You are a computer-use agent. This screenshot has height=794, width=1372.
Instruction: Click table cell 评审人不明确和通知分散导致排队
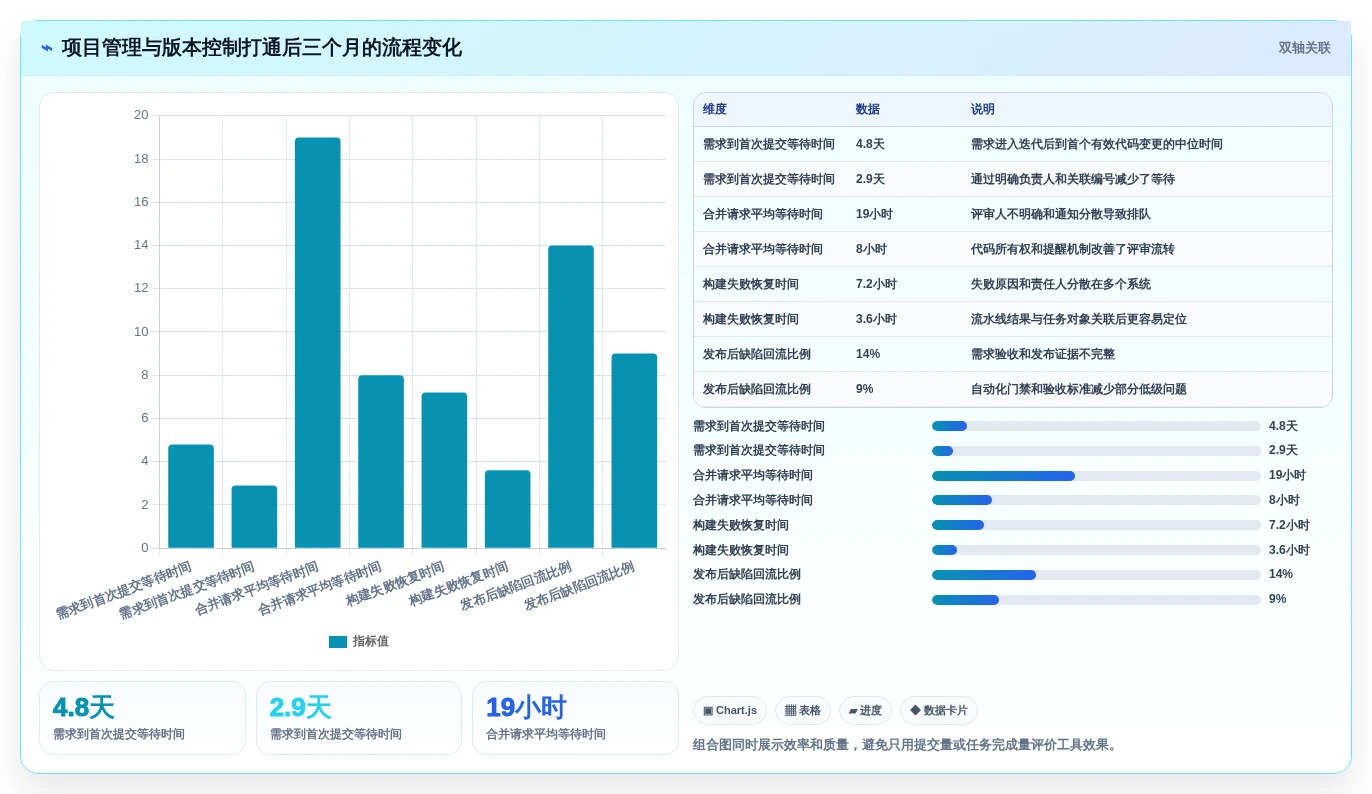pos(1061,215)
